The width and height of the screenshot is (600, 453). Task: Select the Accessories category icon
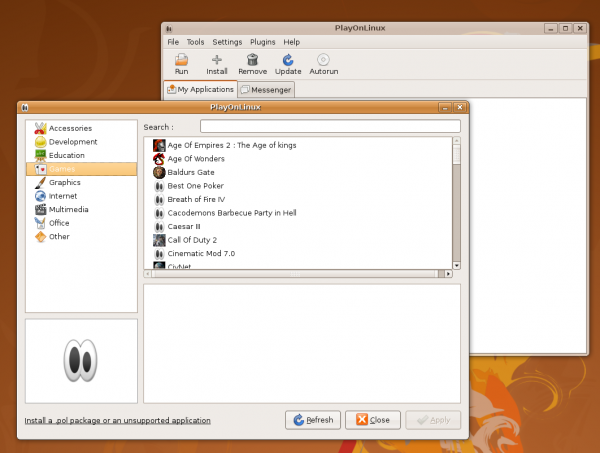(40, 128)
